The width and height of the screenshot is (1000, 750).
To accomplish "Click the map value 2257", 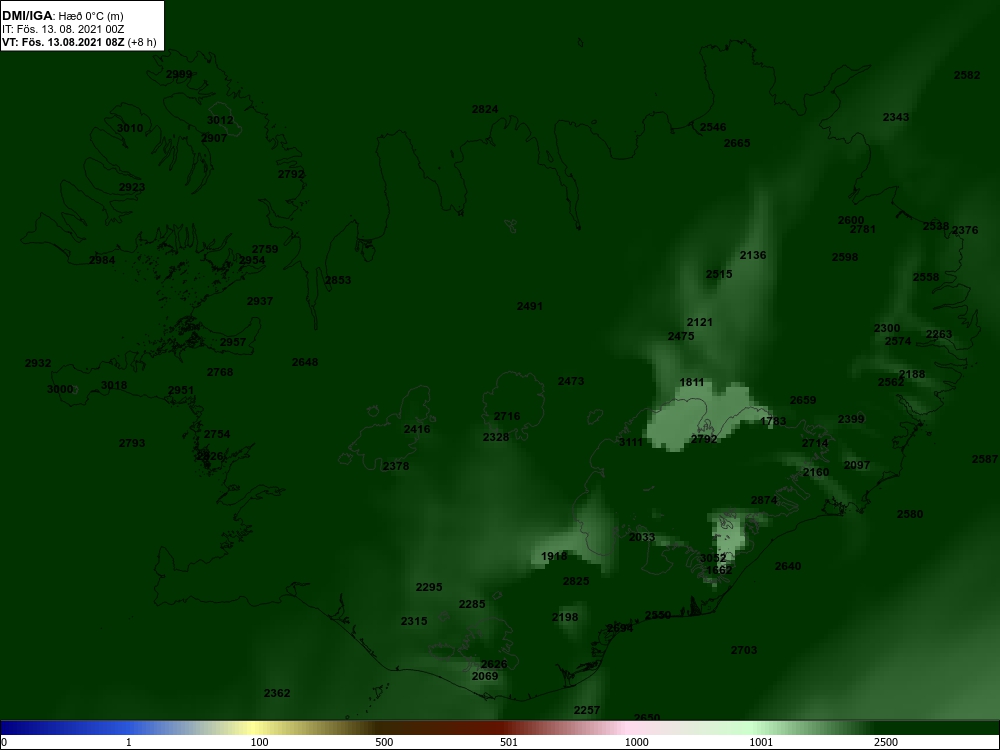I will point(587,710).
